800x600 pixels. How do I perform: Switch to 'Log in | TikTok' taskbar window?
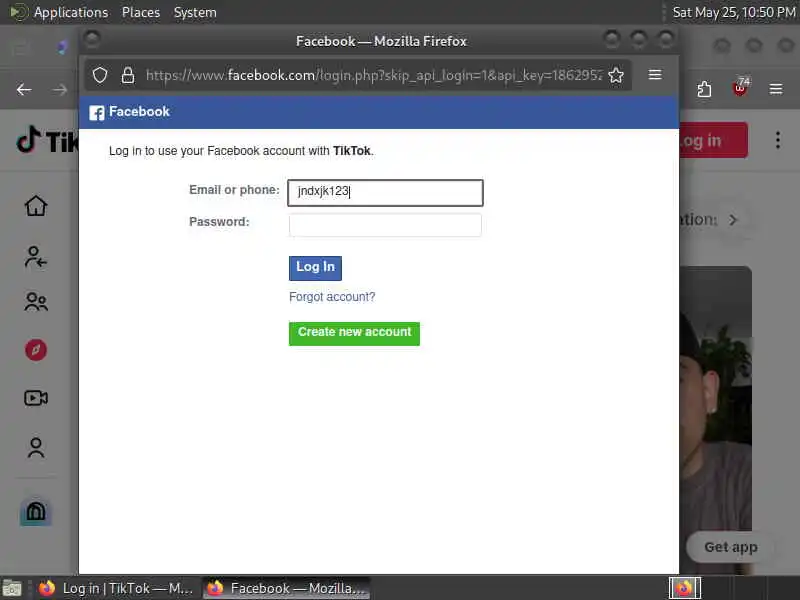116,588
